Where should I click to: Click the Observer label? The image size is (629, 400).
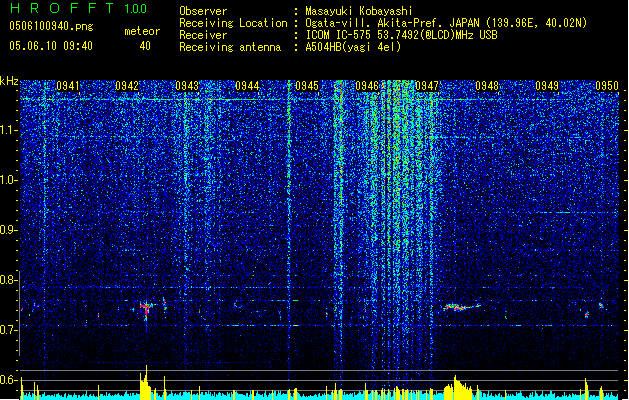(x=203, y=11)
